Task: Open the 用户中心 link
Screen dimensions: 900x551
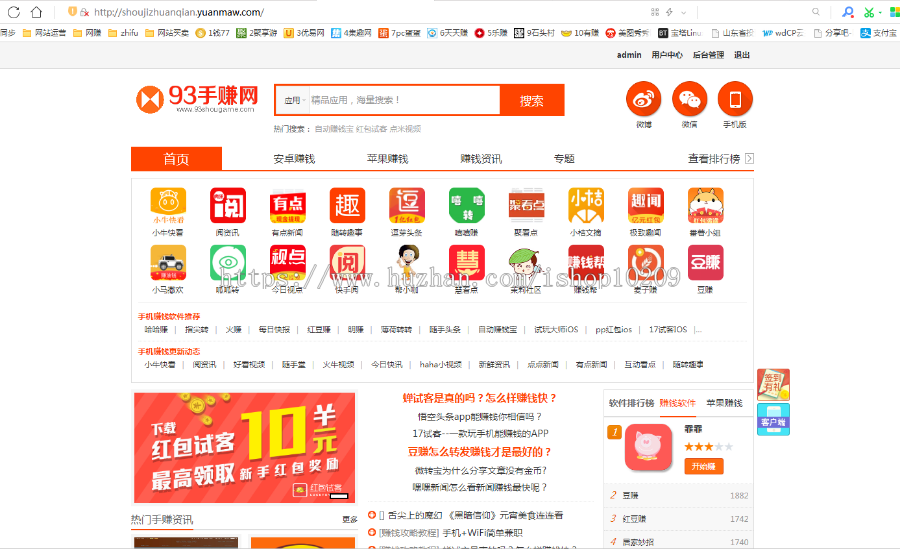Action: coord(667,55)
